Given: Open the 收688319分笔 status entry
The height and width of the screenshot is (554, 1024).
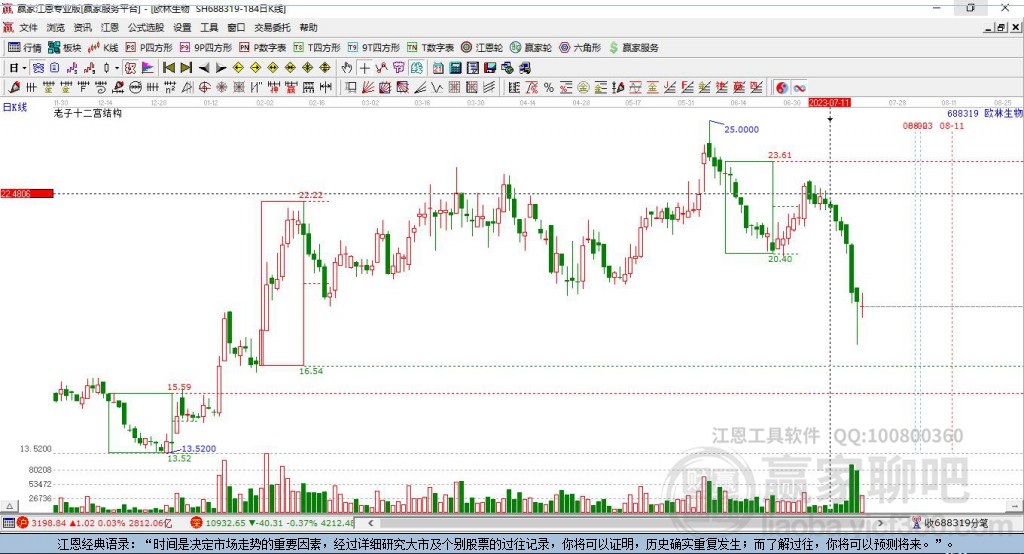Looking at the screenshot, I should (951, 523).
